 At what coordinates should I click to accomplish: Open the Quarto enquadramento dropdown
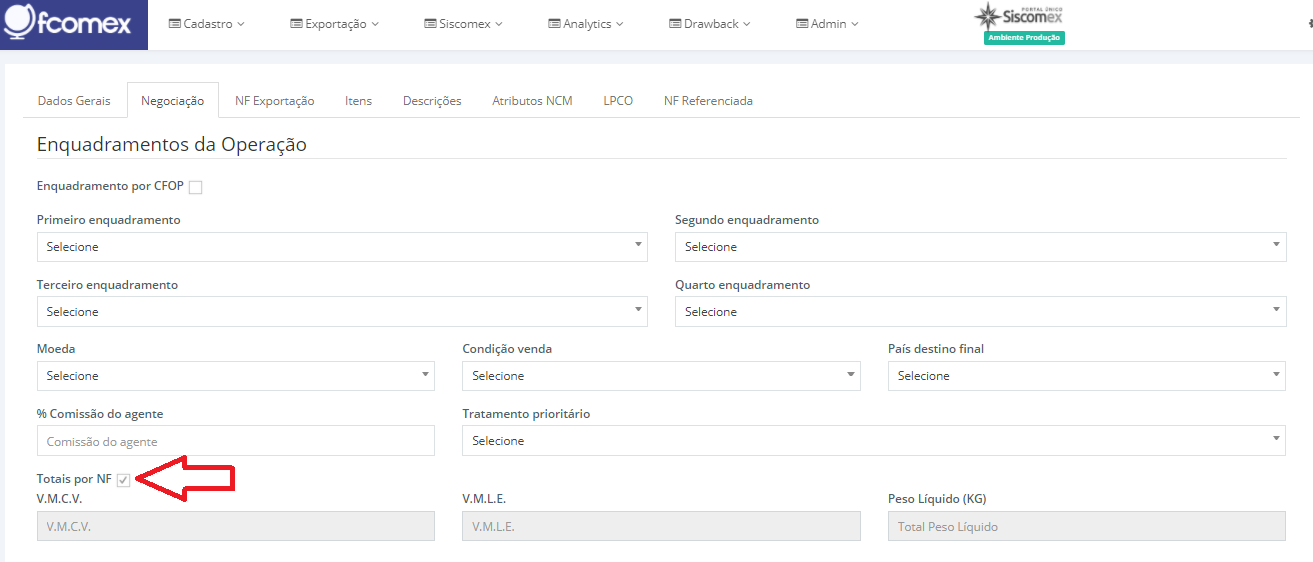(x=981, y=312)
